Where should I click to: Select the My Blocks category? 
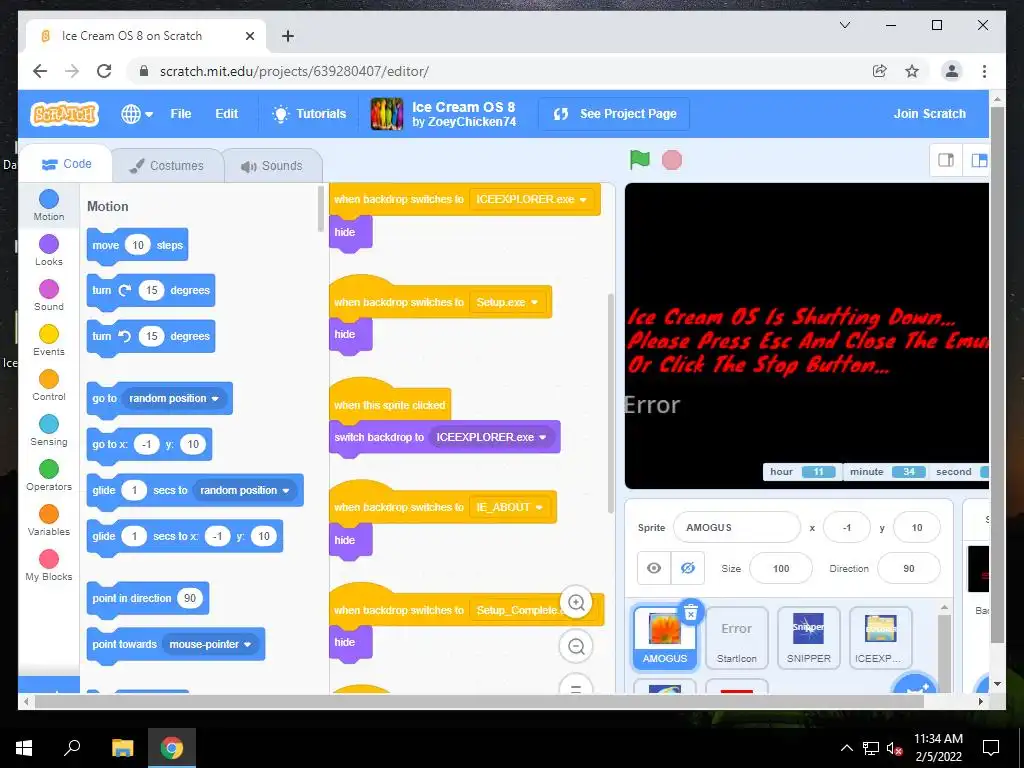tap(49, 566)
